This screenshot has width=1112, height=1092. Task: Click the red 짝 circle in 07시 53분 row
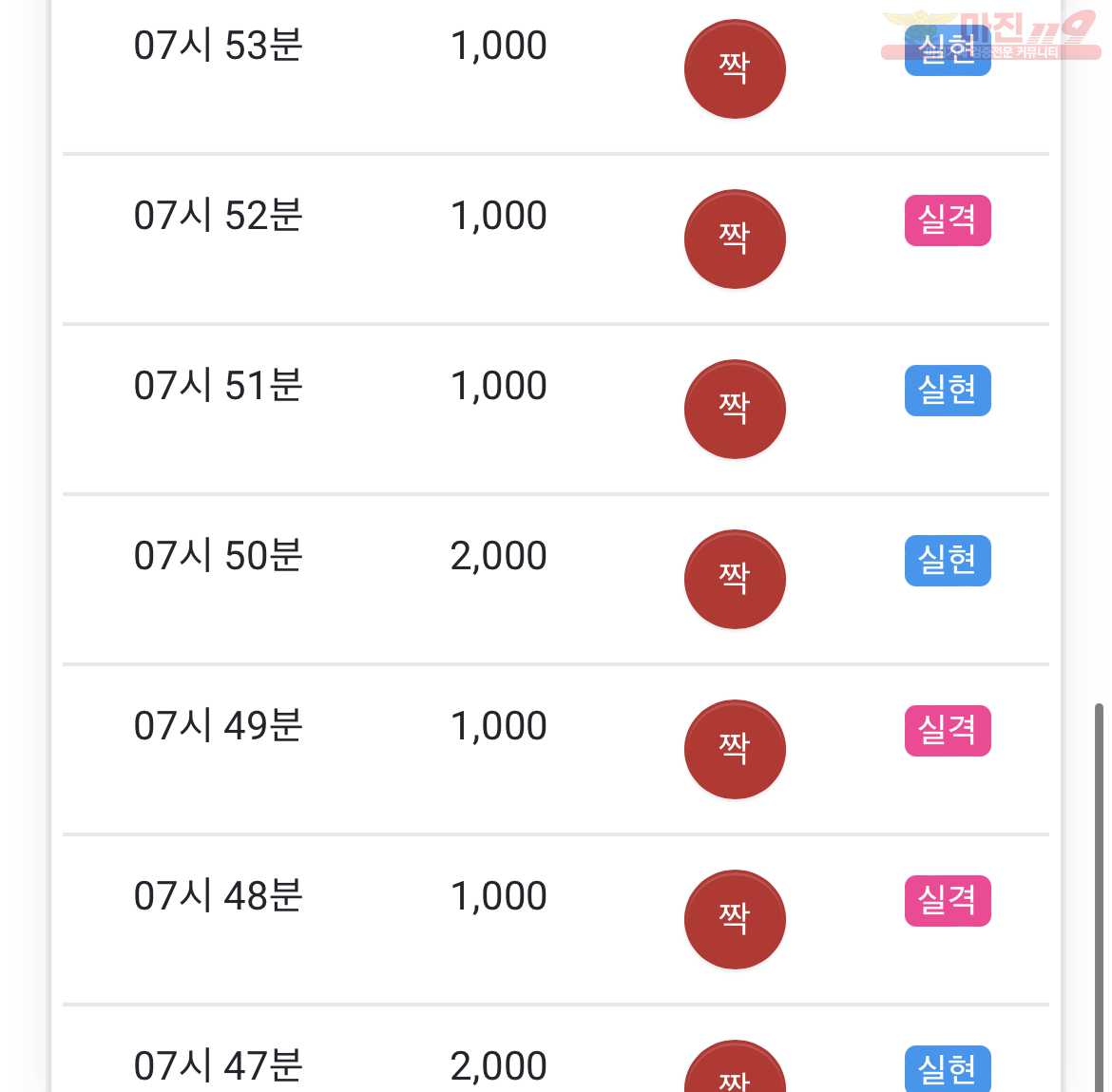coord(735,68)
